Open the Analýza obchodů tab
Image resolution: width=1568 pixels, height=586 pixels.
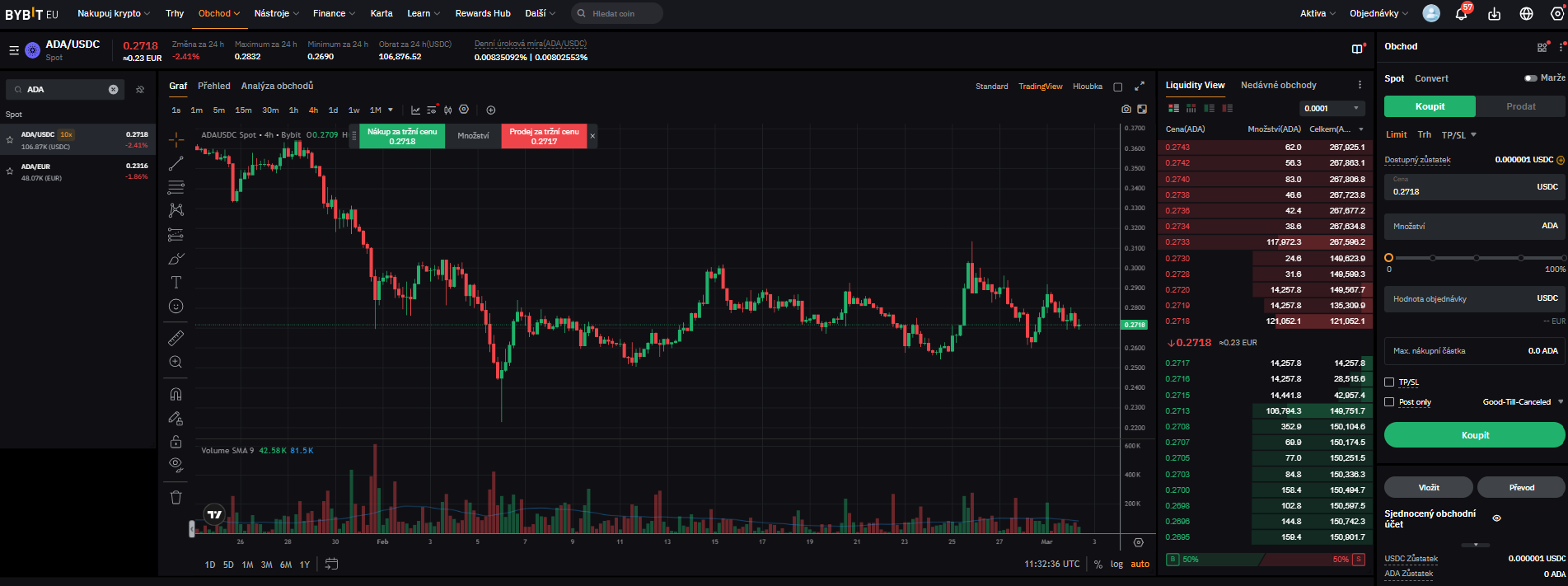[277, 86]
